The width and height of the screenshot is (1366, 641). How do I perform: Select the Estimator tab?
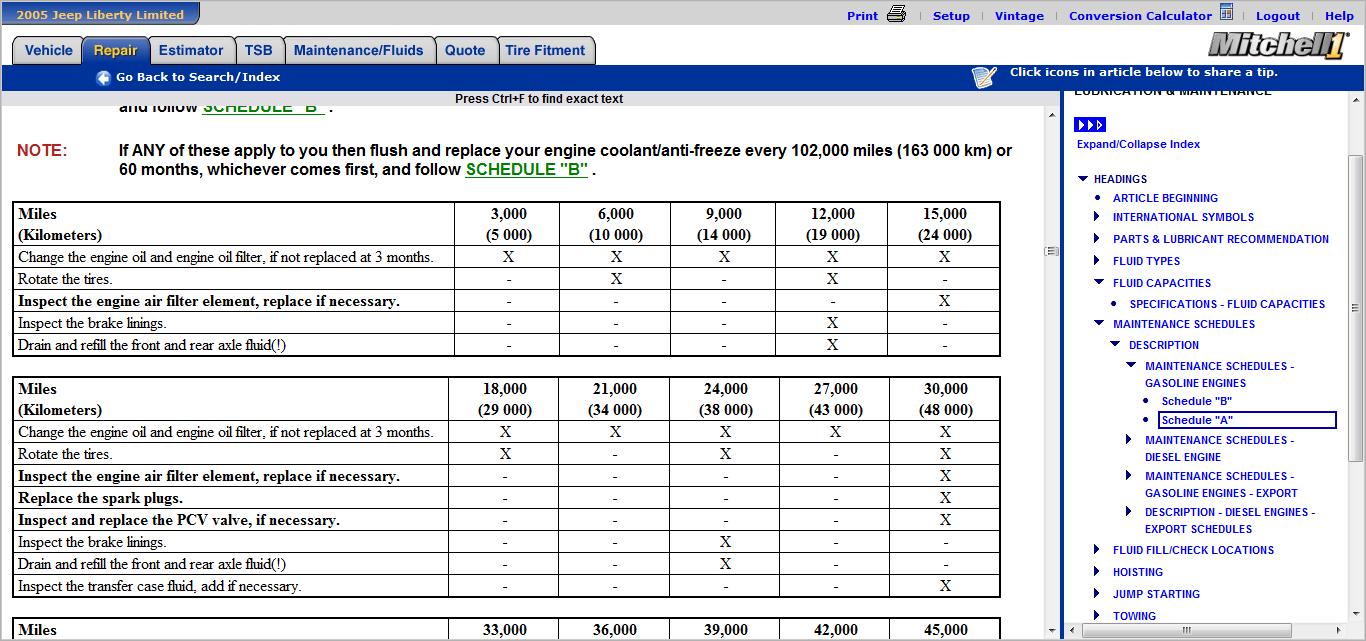191,51
